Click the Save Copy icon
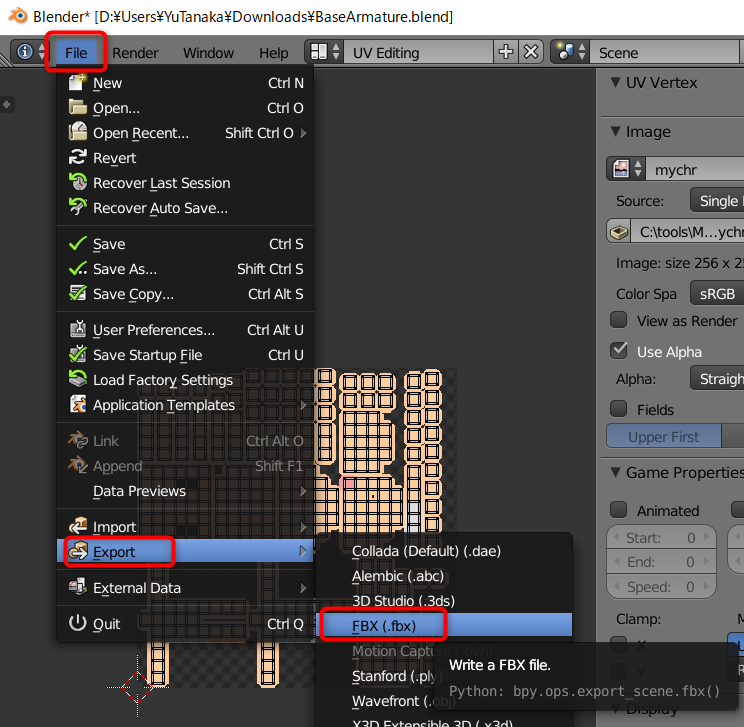 pos(77,294)
